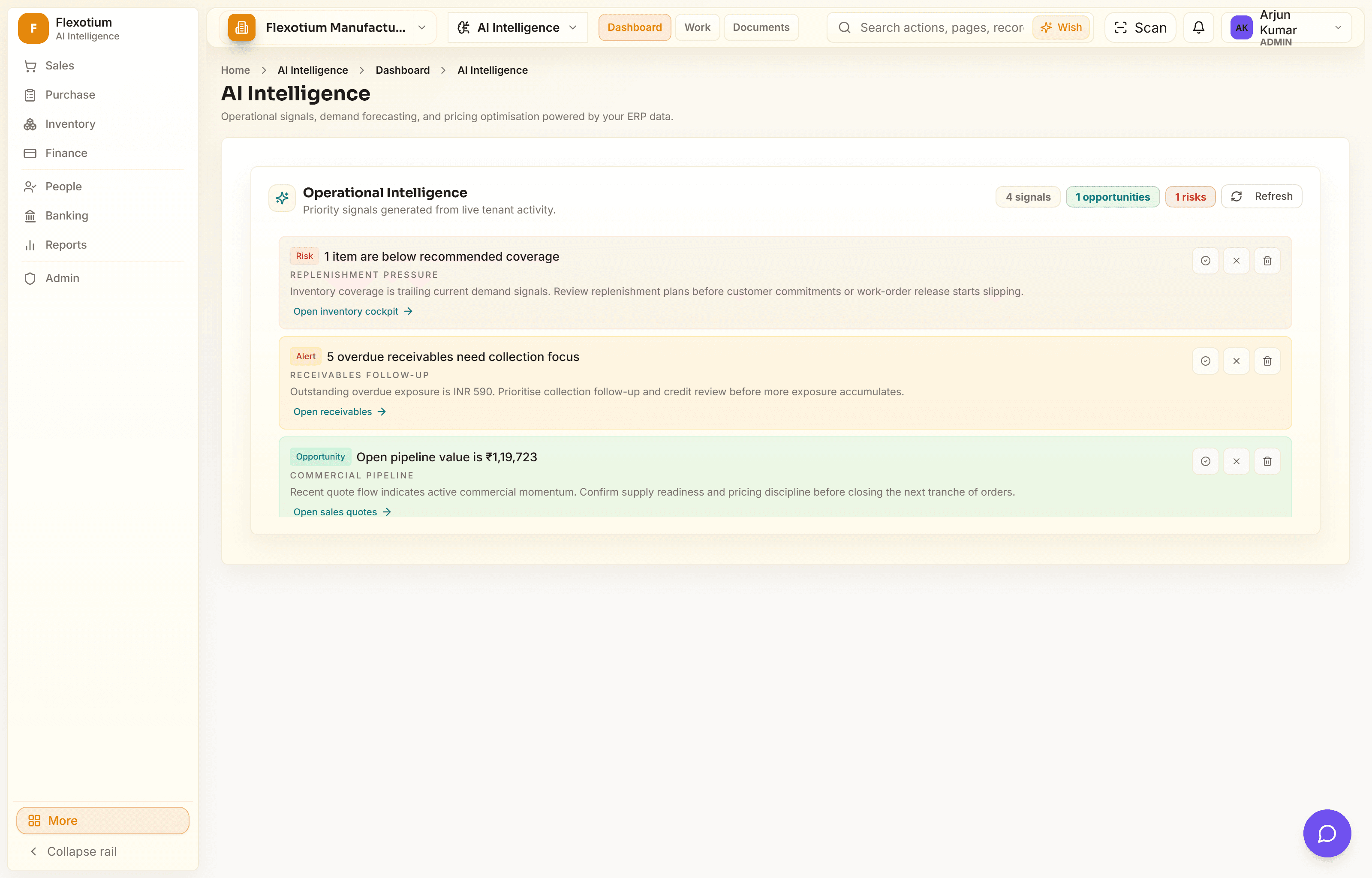Click the Scan button

click(1140, 27)
